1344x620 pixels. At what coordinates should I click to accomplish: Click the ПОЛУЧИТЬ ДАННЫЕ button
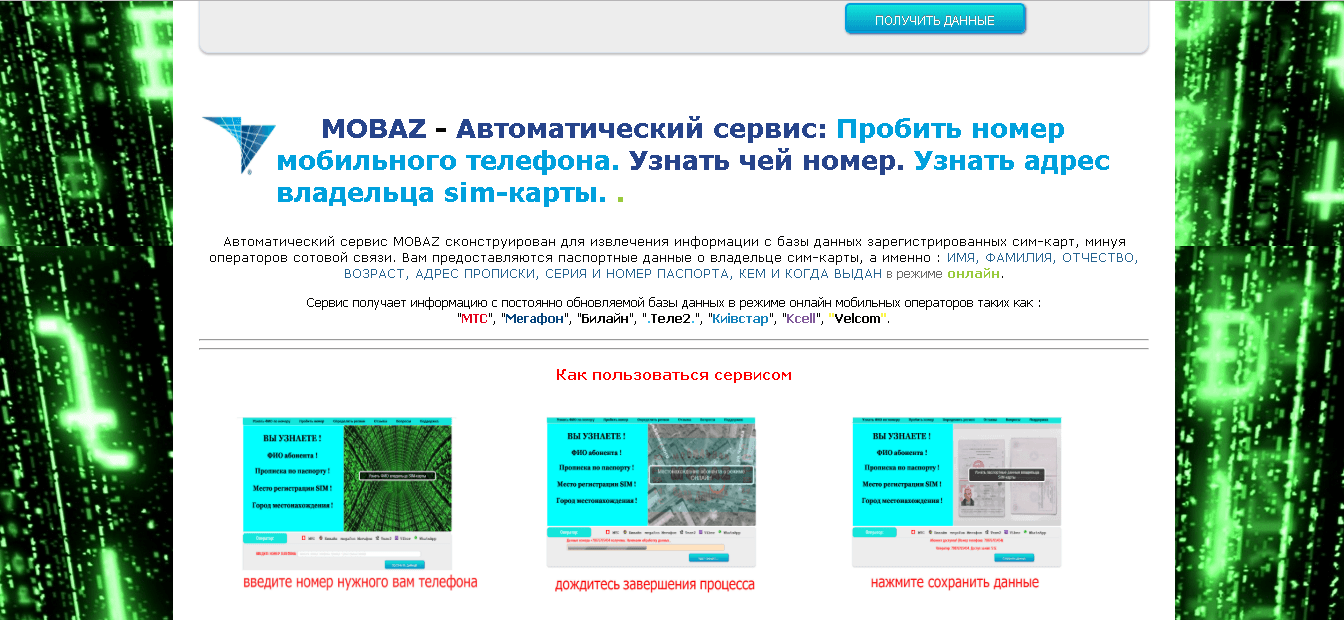pyautogui.click(x=934, y=20)
